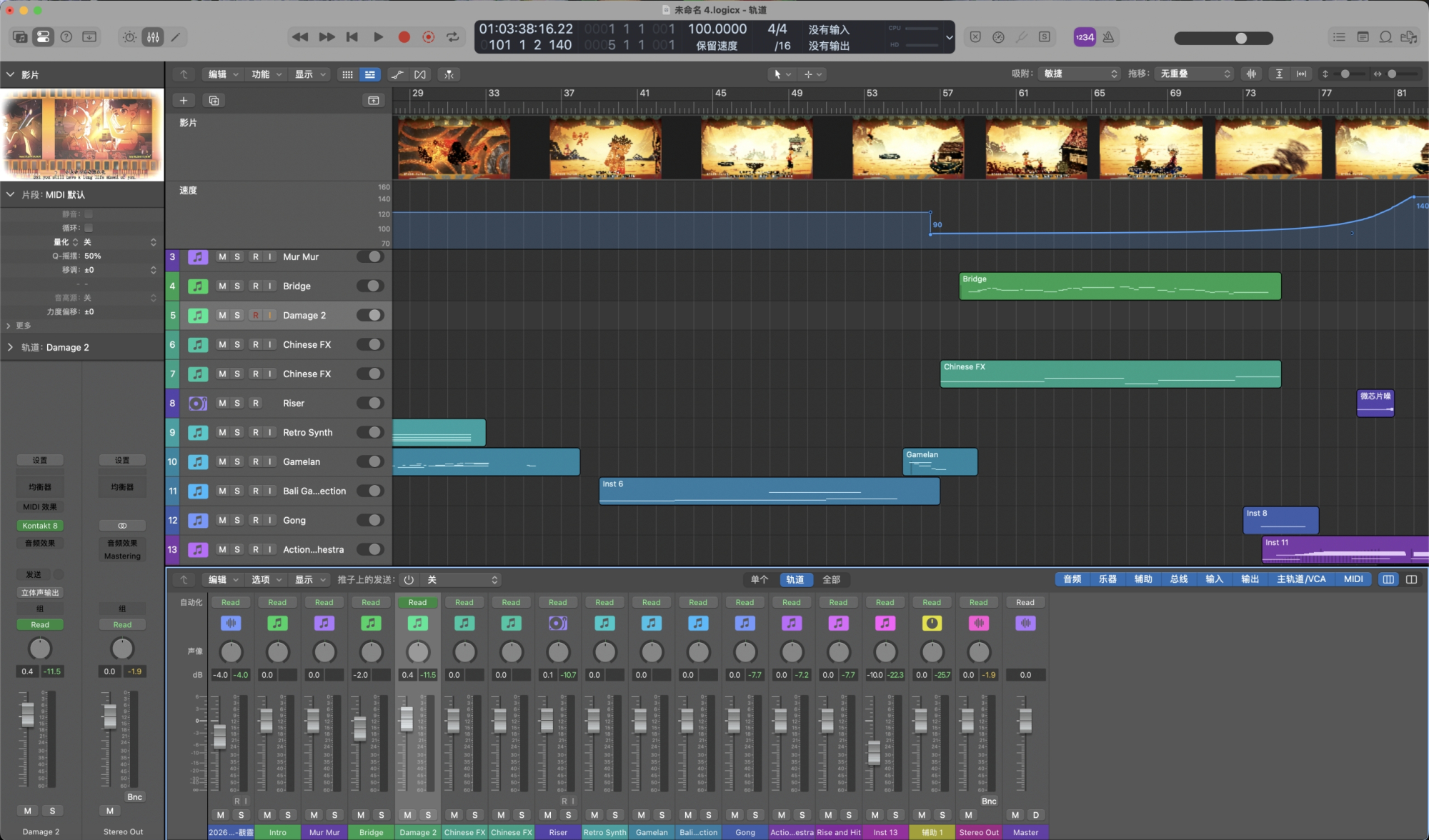Screen dimensions: 1429x840
Task: Collapse the 片段 MIDI region inspector section
Action: (x=10, y=194)
